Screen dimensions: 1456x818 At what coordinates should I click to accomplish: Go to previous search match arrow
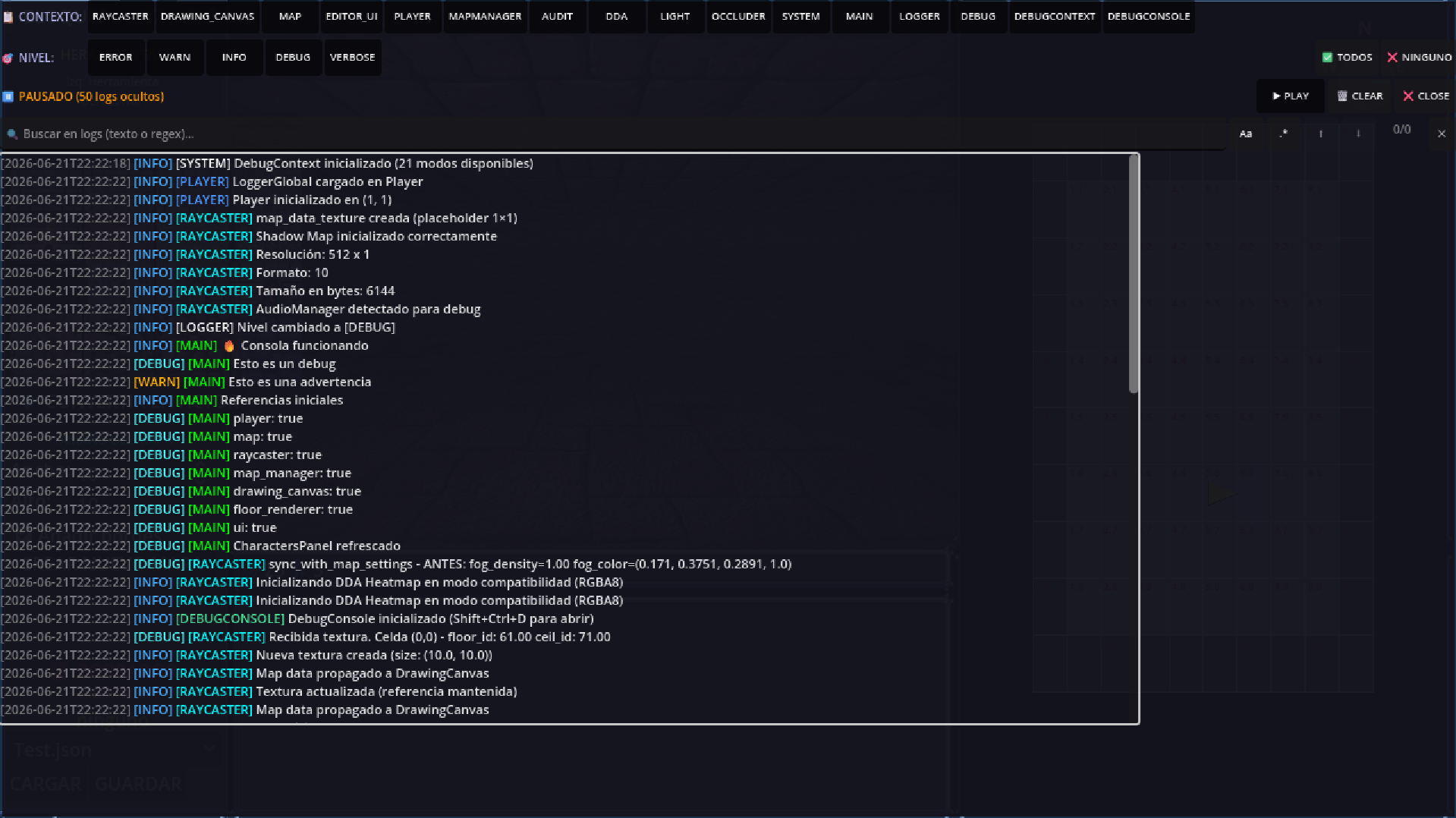click(1321, 134)
